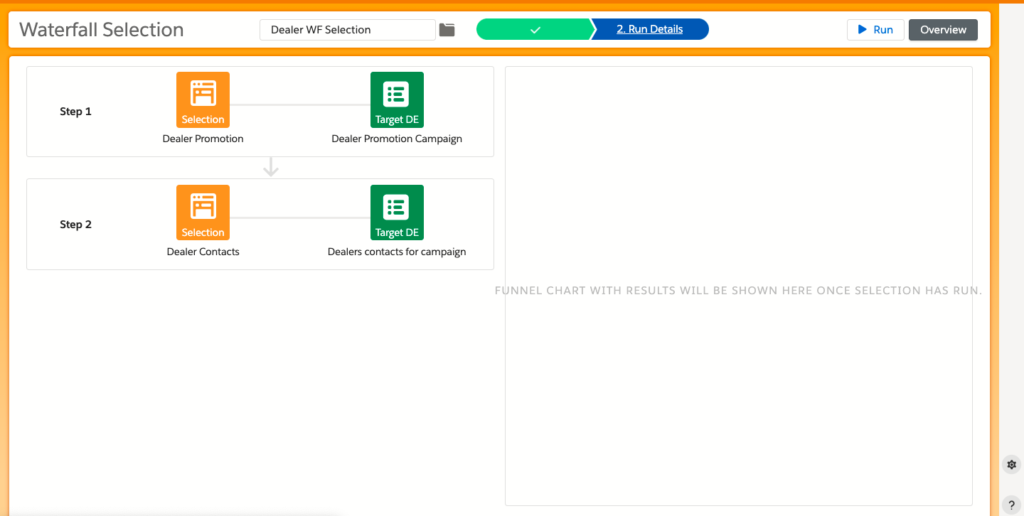Click the help question mark icon
Image resolution: width=1024 pixels, height=516 pixels.
tap(1011, 504)
